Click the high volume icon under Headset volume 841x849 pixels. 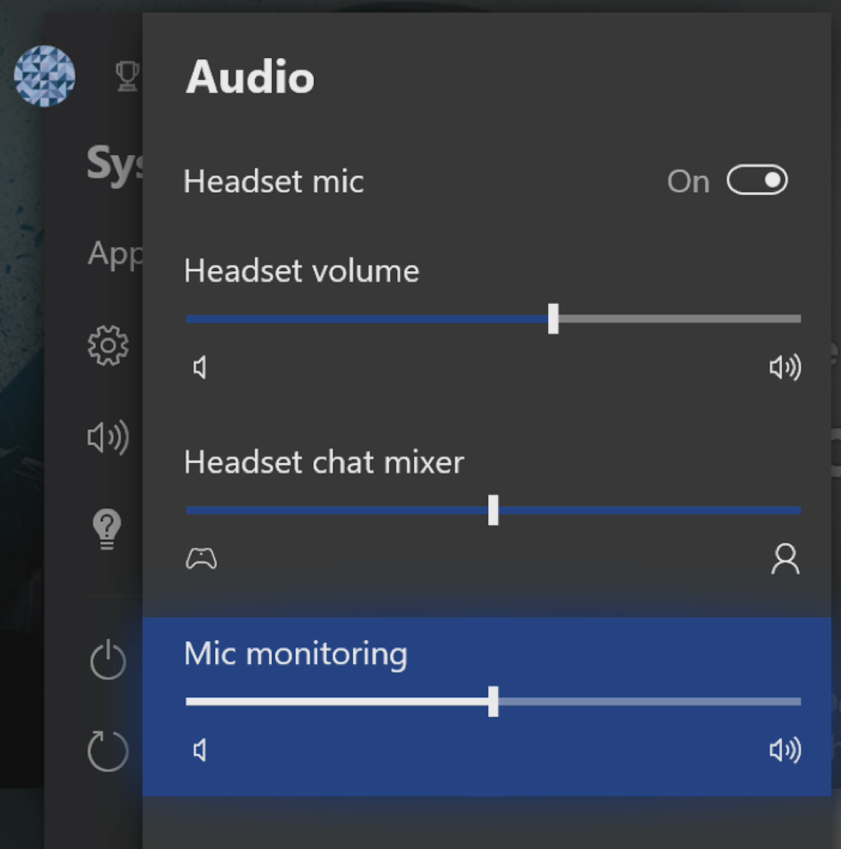tap(785, 368)
